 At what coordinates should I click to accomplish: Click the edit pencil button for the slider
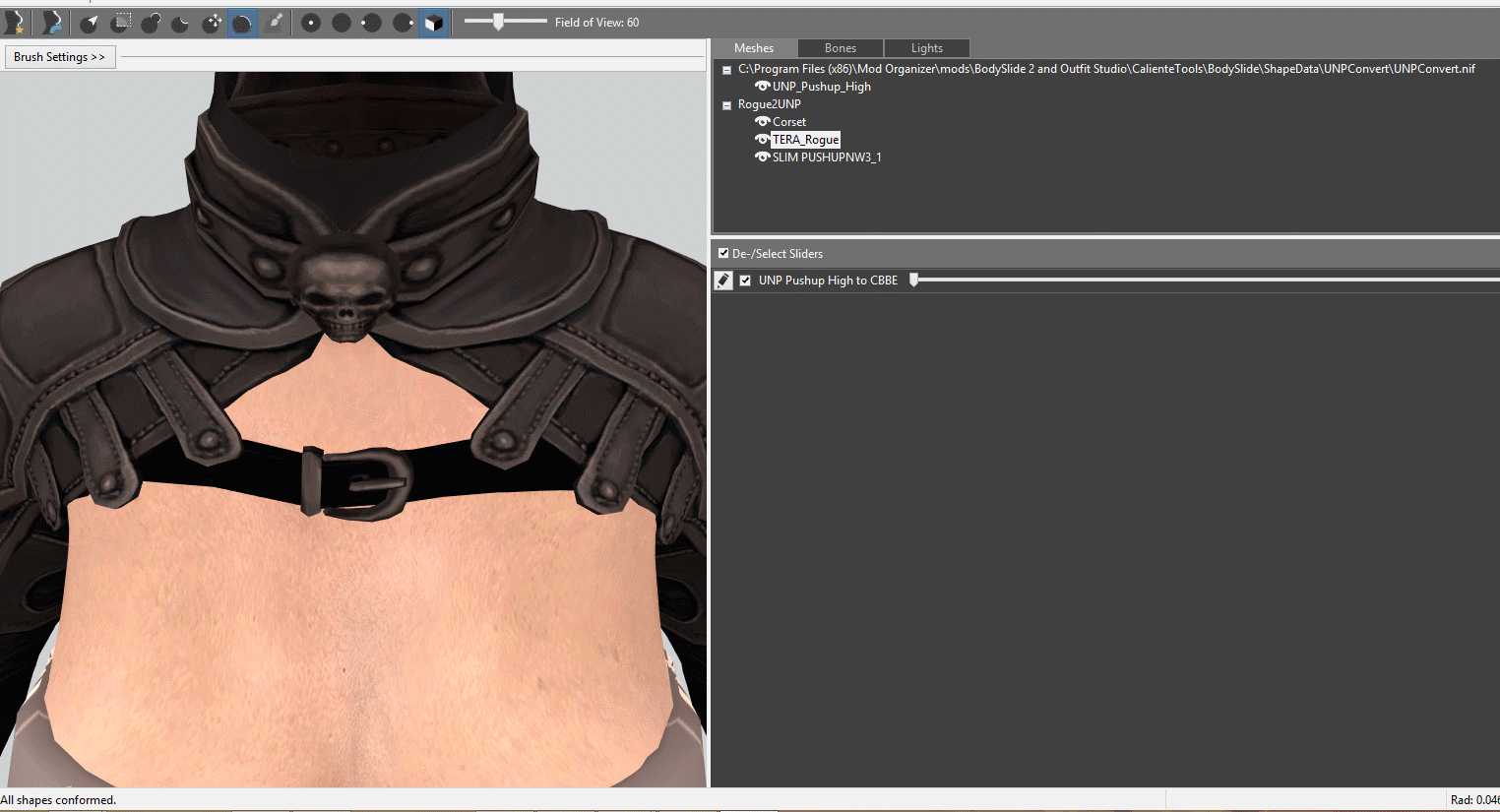(x=723, y=281)
